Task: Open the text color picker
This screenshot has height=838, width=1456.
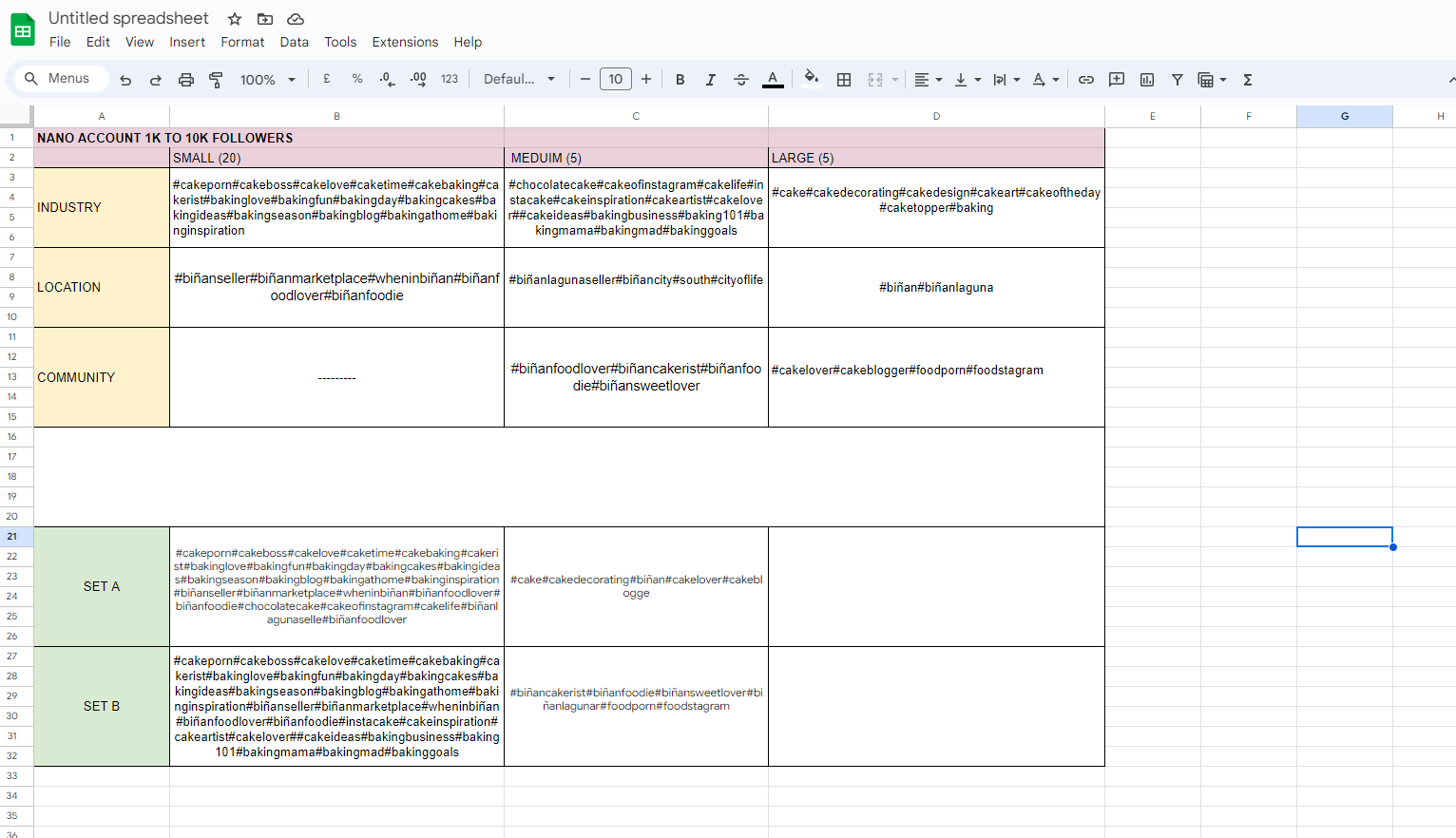Action: [773, 80]
